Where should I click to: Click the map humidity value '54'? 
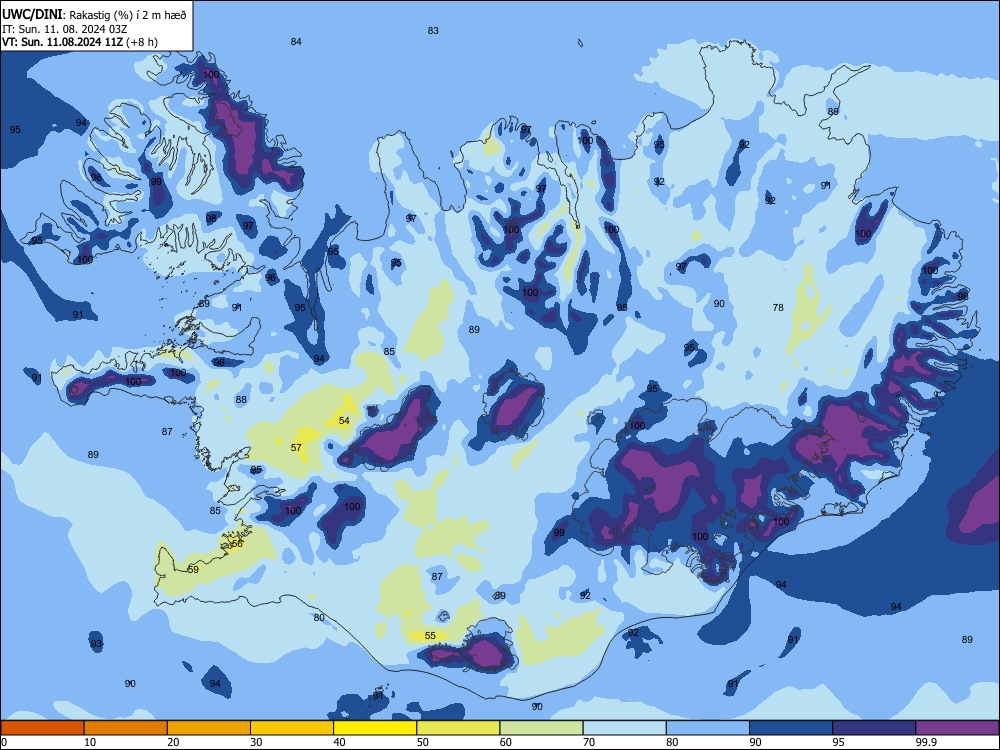(344, 420)
